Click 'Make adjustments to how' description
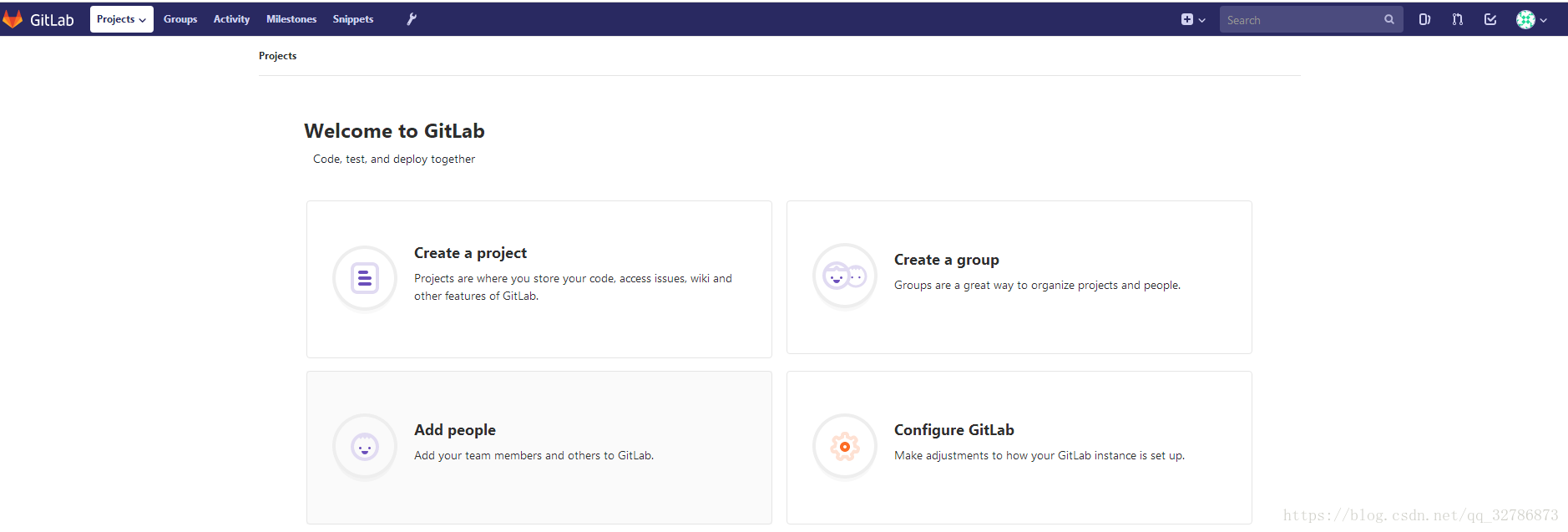 [x=1039, y=455]
